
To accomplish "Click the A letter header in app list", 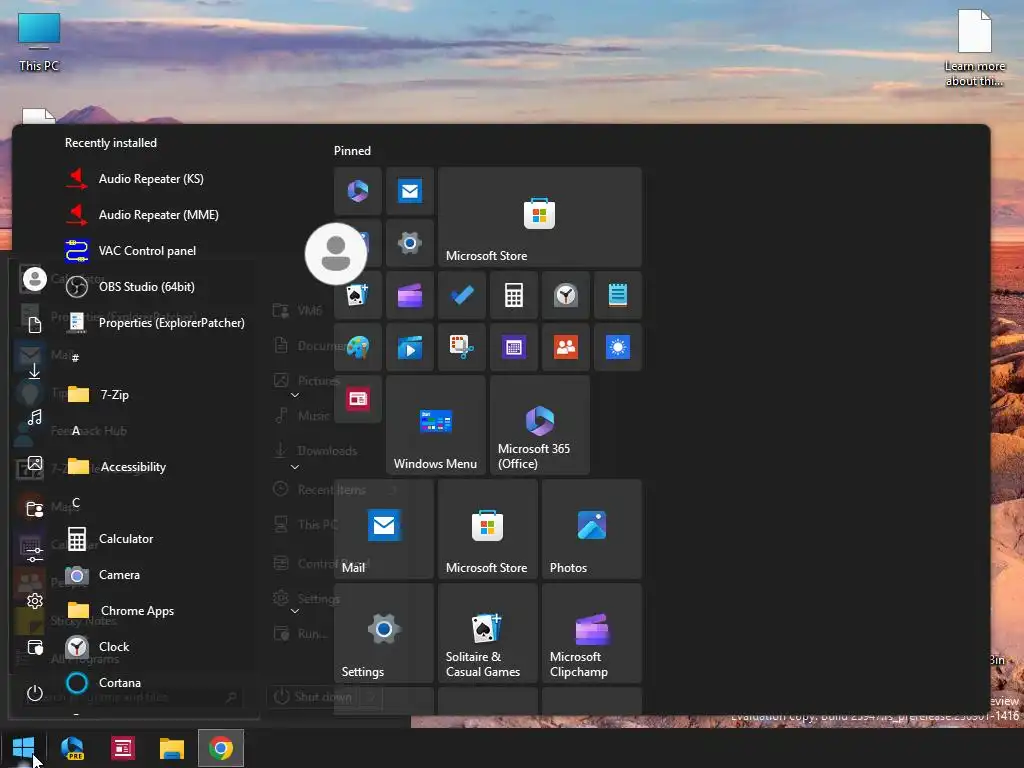I will (76, 430).
